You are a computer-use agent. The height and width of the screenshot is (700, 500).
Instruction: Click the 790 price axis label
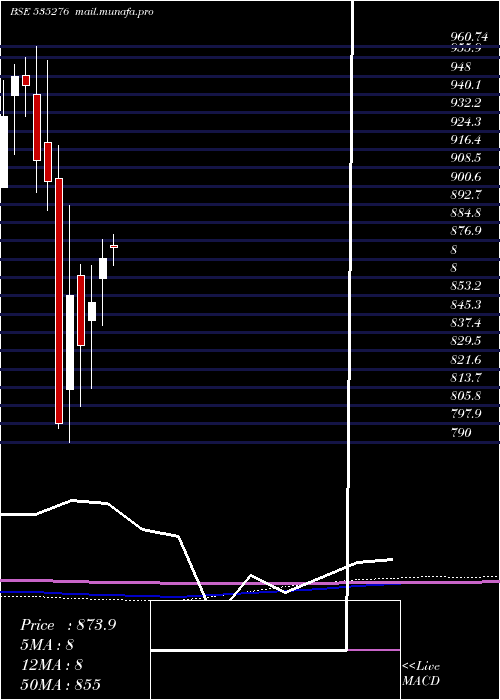[x=461, y=433]
